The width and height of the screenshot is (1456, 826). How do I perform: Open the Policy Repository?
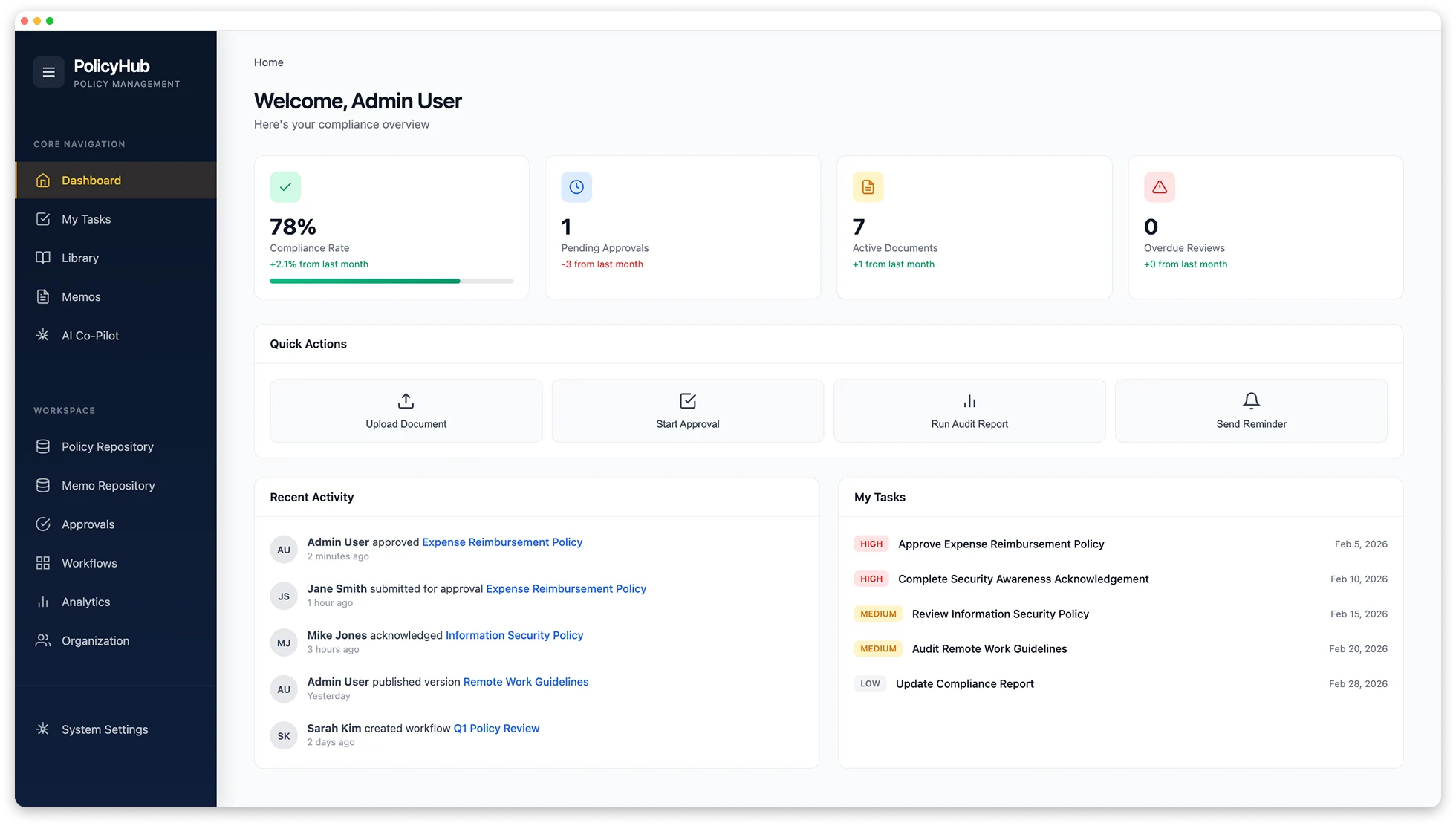(x=107, y=446)
